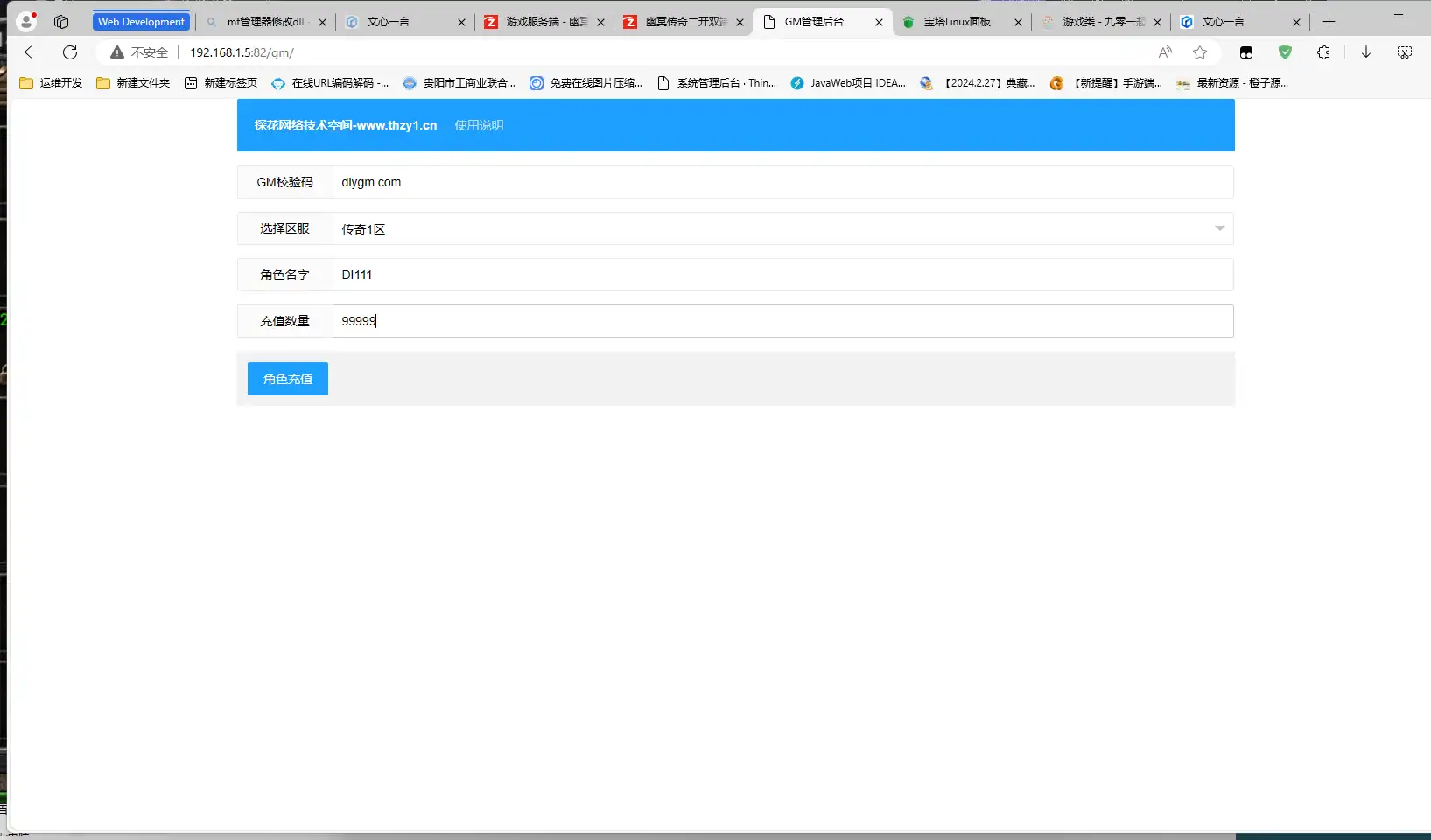1431x840 pixels.
Task: Open a new tab with plus button
Action: pyautogui.click(x=1329, y=22)
